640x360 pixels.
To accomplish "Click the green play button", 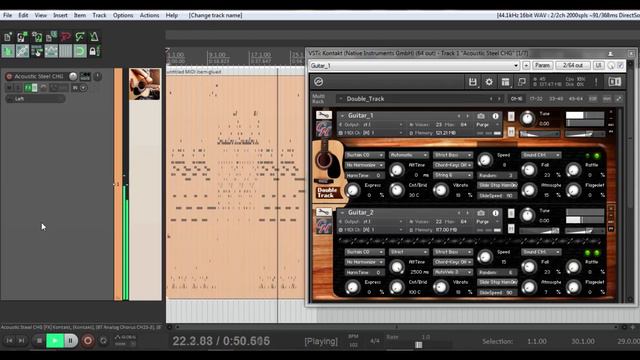I will tap(55, 340).
